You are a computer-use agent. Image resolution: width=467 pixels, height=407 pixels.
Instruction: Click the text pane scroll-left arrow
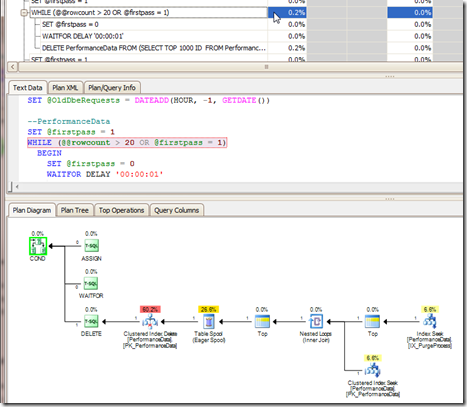tap(17, 187)
